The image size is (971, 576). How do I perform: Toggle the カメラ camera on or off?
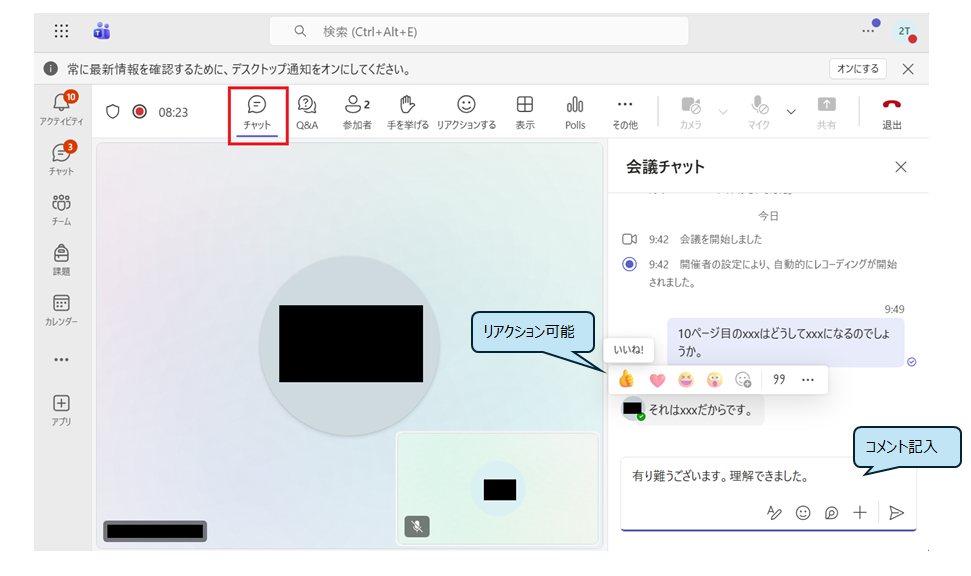point(691,112)
